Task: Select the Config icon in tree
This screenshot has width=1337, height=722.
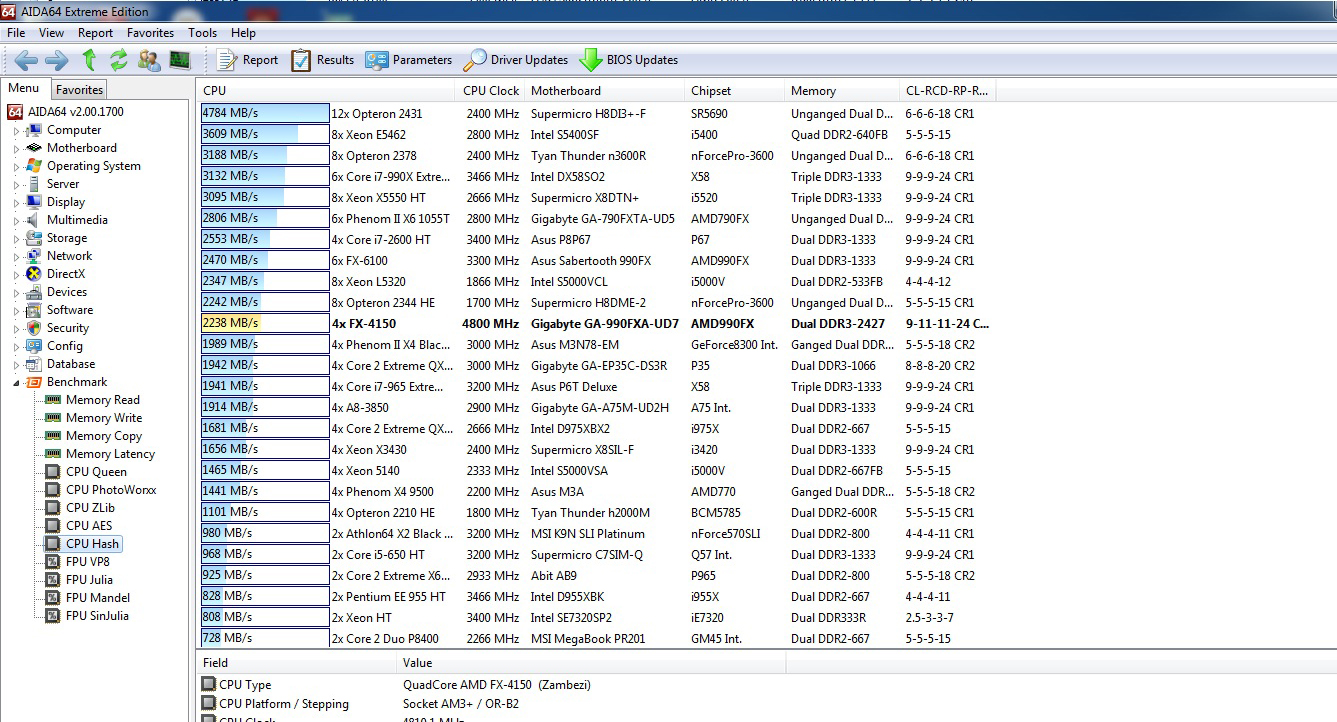Action: 34,346
